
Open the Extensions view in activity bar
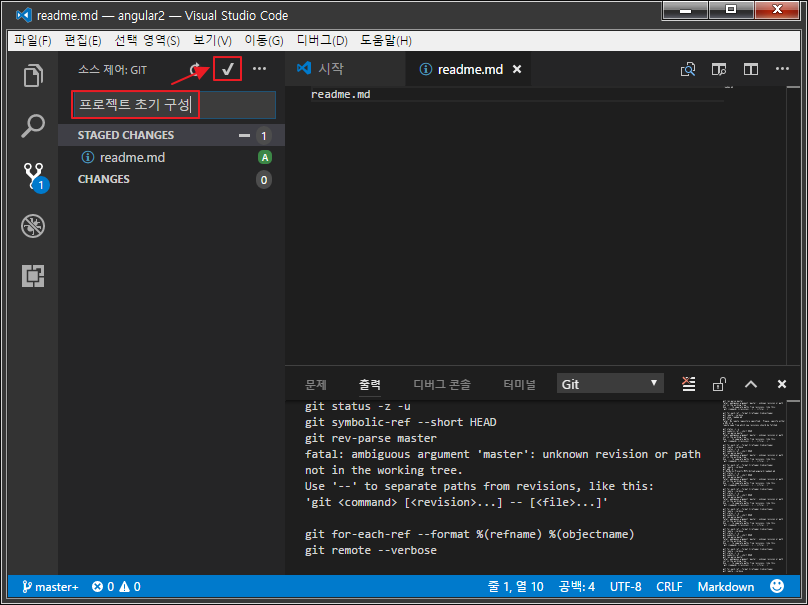(x=33, y=276)
